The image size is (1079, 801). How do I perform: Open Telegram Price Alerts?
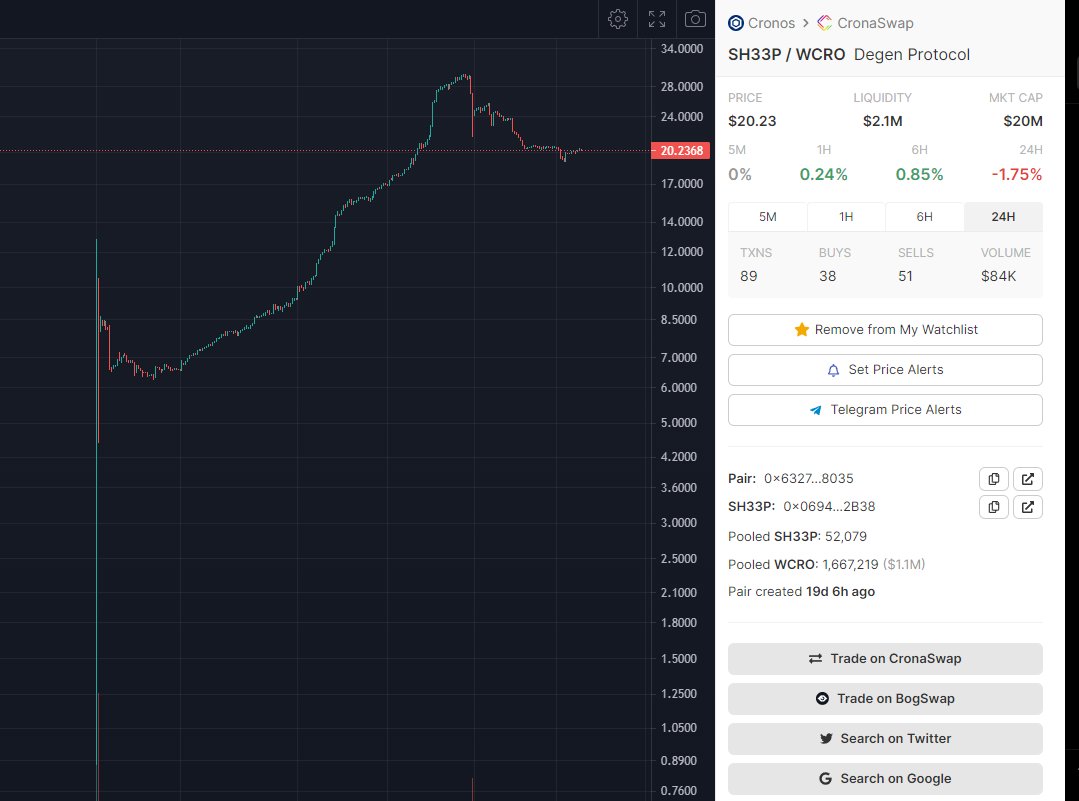coord(885,410)
